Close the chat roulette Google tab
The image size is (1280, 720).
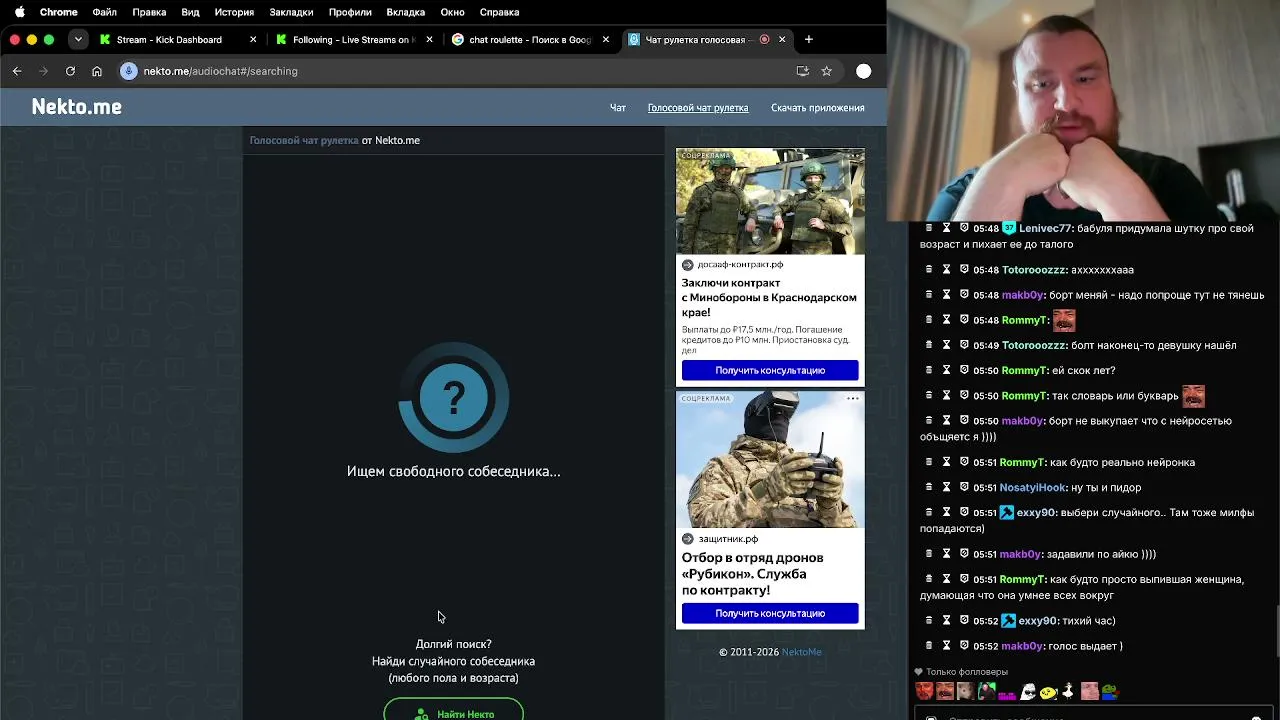pyautogui.click(x=605, y=40)
